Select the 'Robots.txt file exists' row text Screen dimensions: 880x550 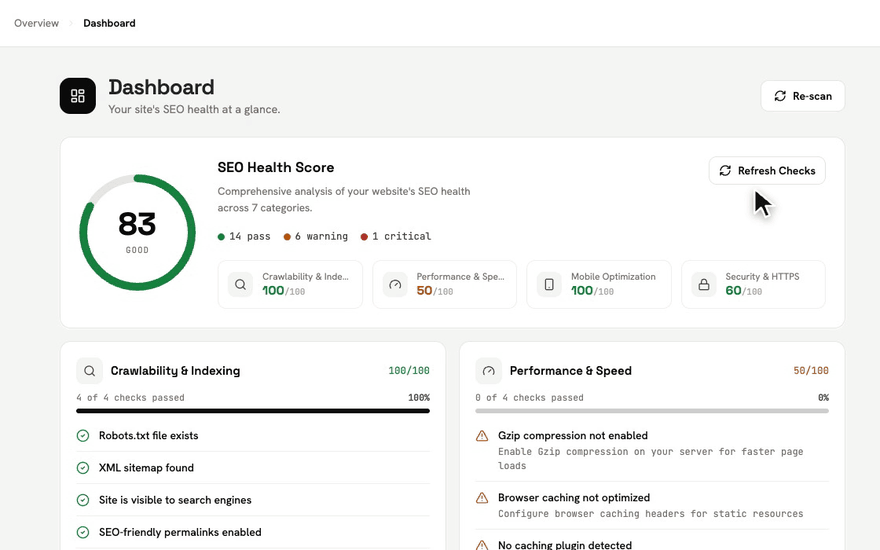(149, 436)
